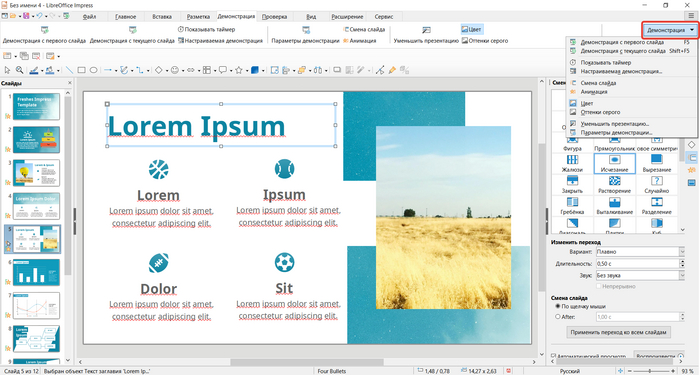Screen dimensions: 700x375
Task: Choose the connector tool
Action: coord(140,70)
